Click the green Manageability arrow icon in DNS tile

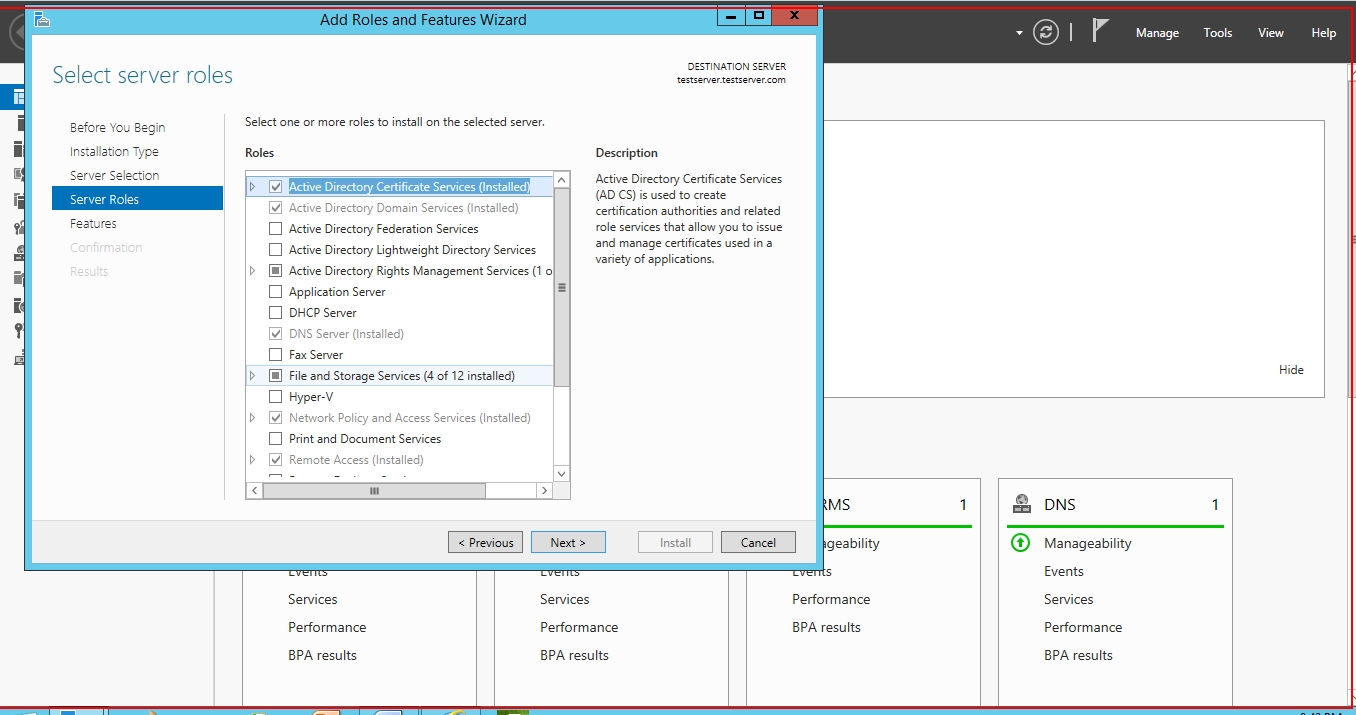pyautogui.click(x=1020, y=543)
